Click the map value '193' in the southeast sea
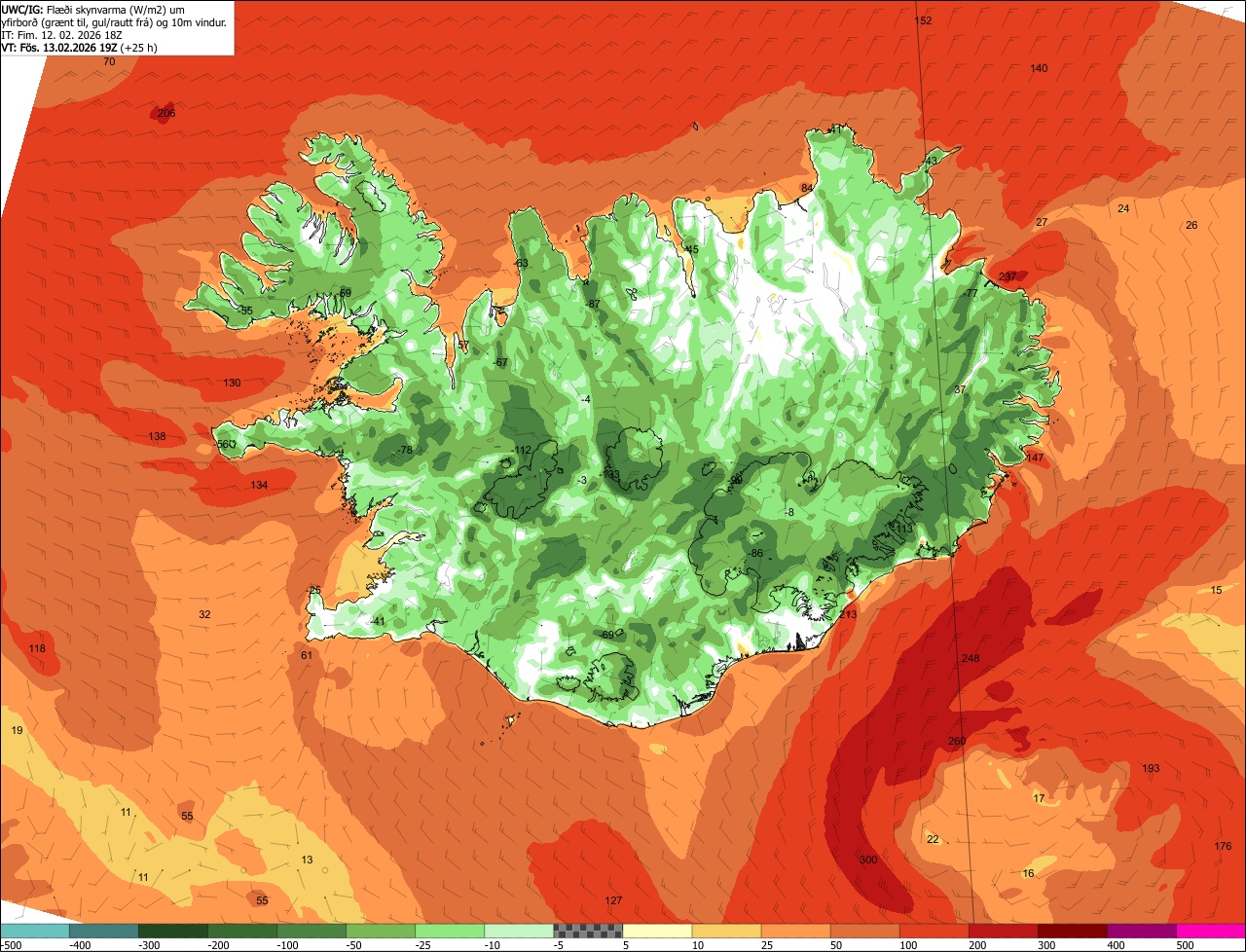Image resolution: width=1246 pixels, height=952 pixels. tap(1151, 769)
